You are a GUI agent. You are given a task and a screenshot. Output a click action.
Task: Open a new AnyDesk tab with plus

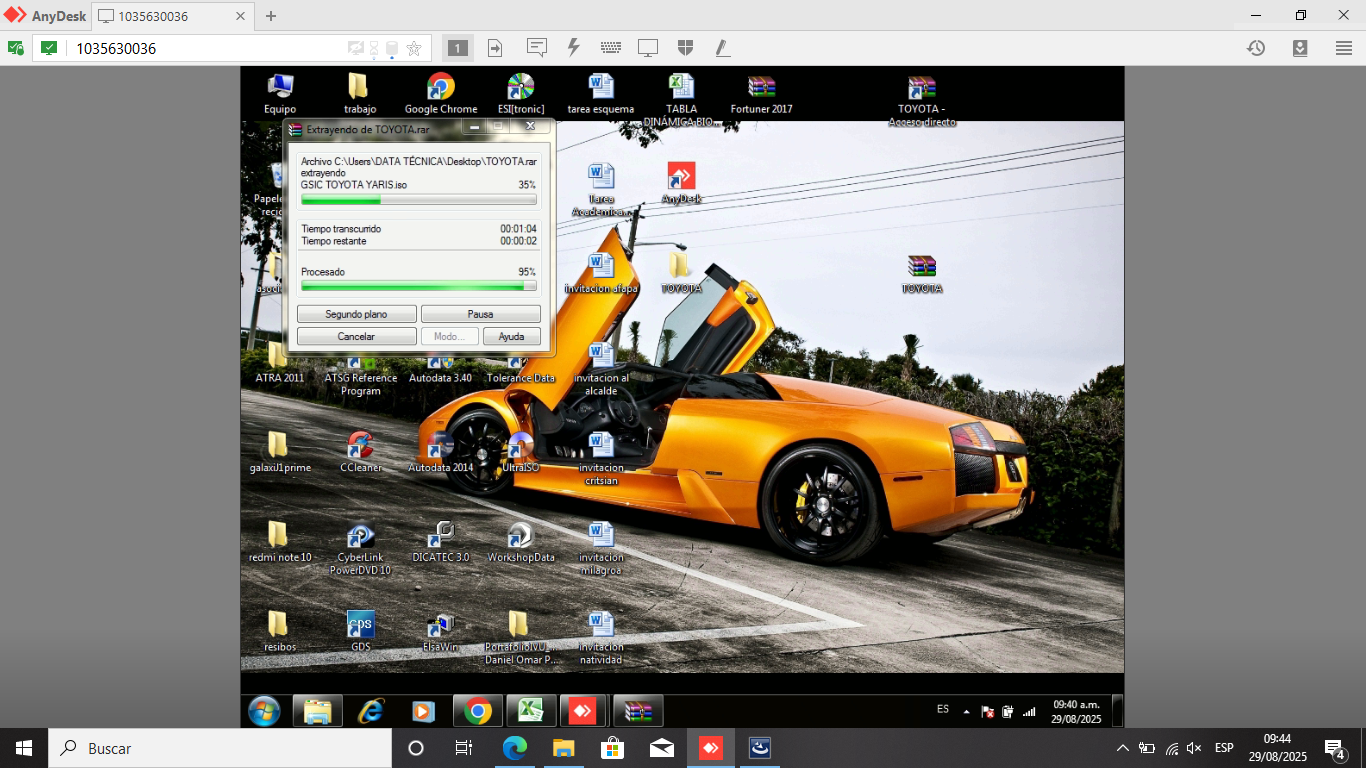tap(271, 16)
